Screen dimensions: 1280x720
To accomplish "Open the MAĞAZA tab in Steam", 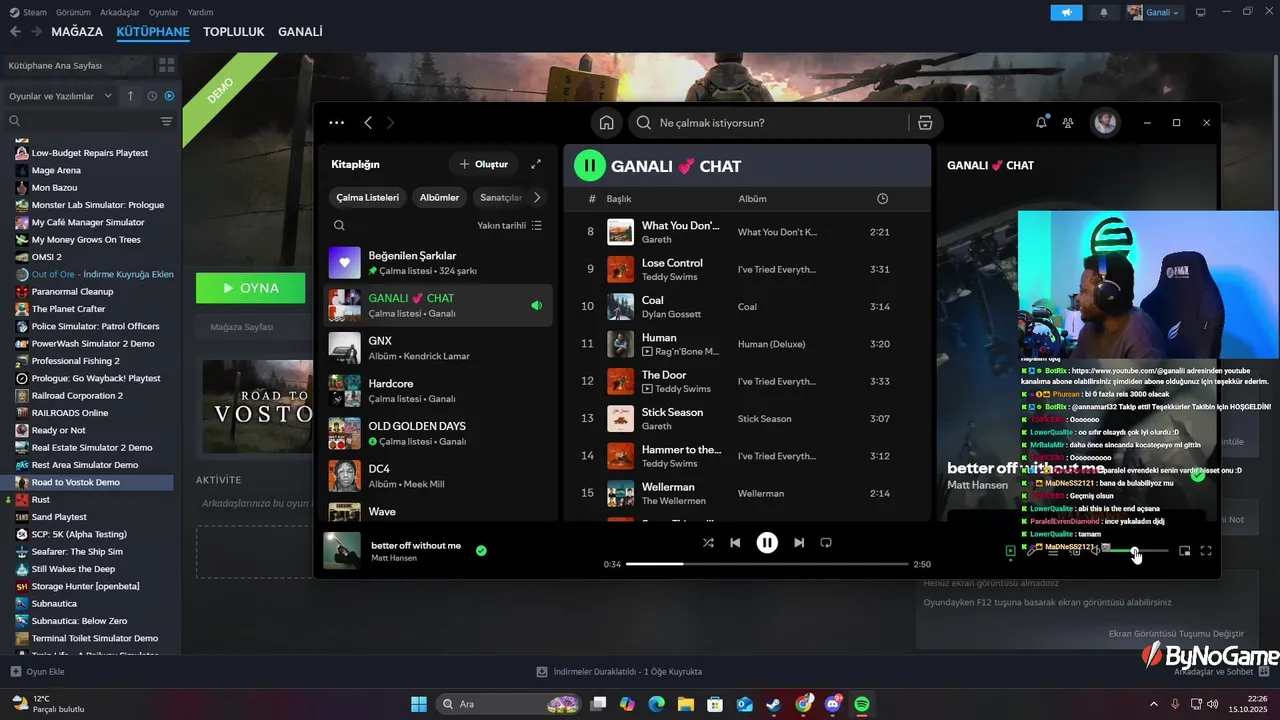I will coord(77,32).
